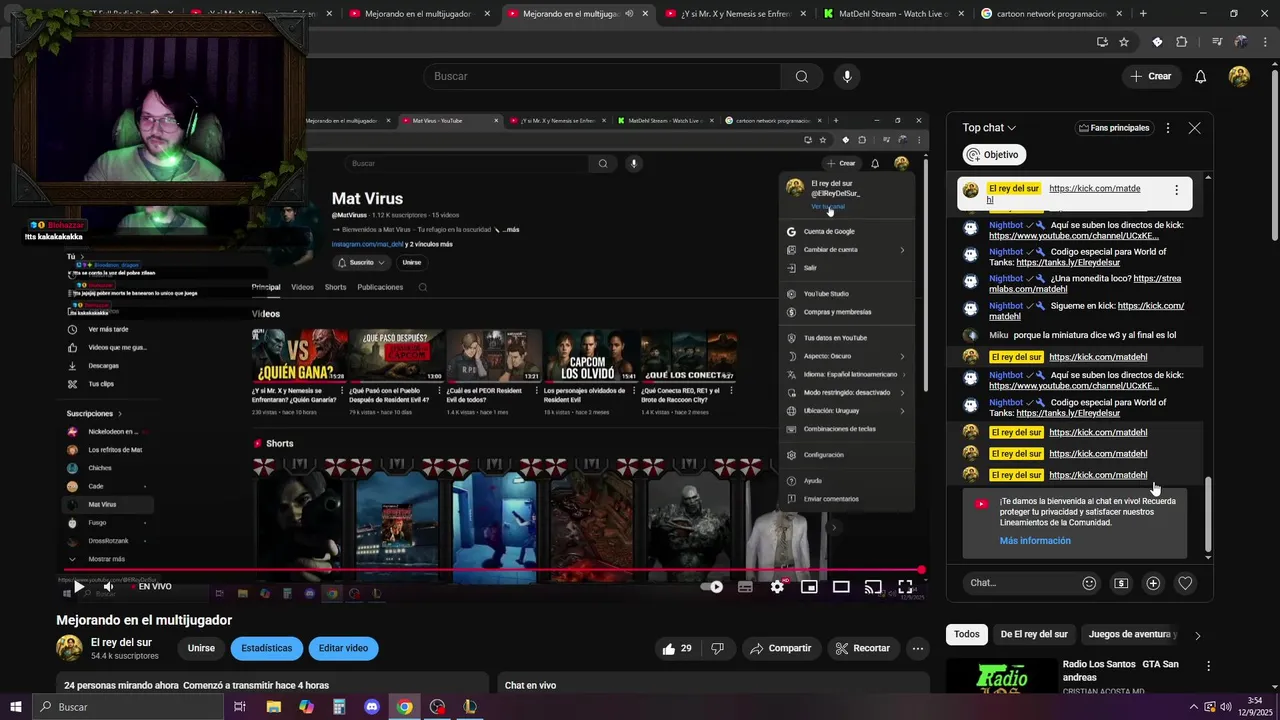This screenshot has width=1280, height=720.
Task: Bookmark this page with the star icon
Action: [x=1124, y=42]
